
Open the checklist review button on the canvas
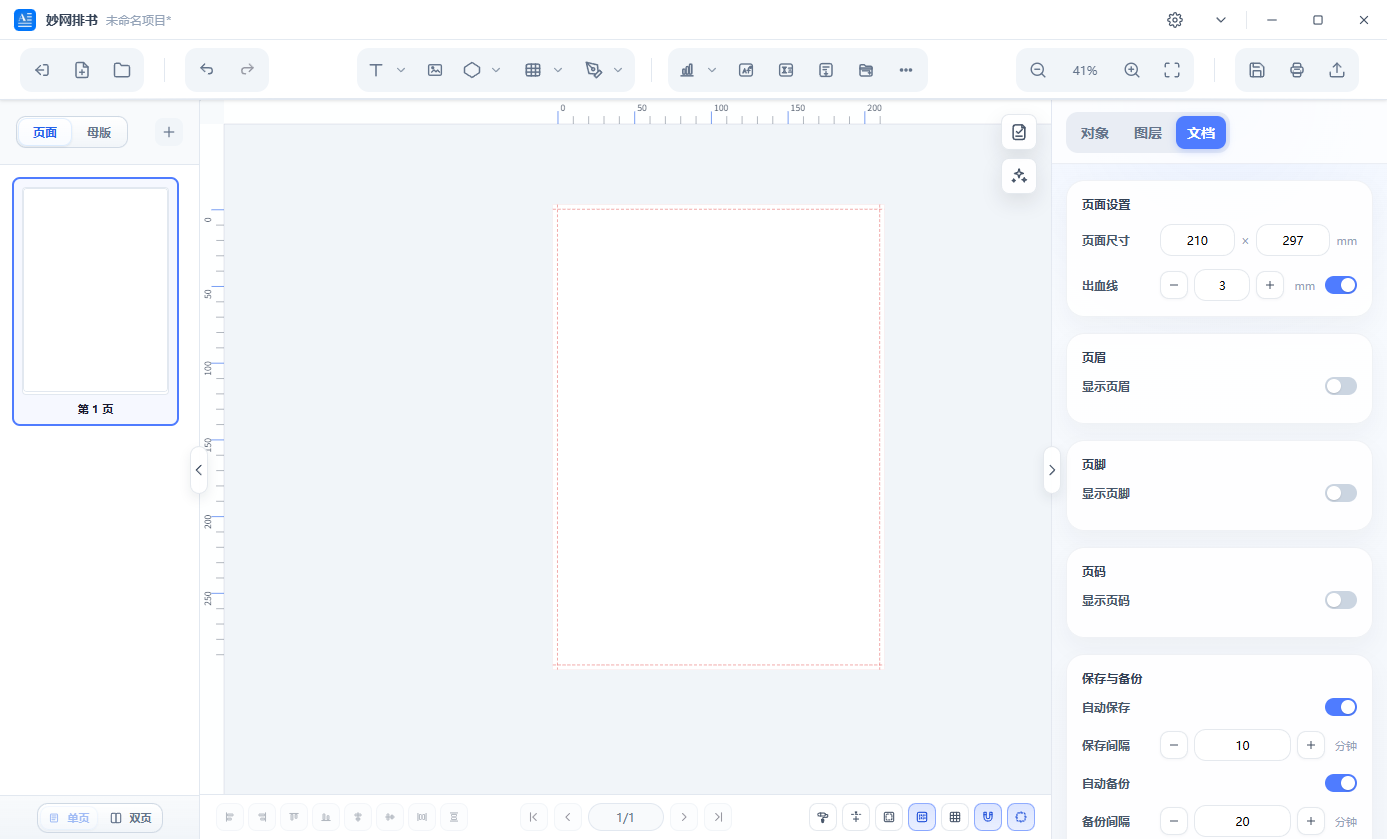1019,132
